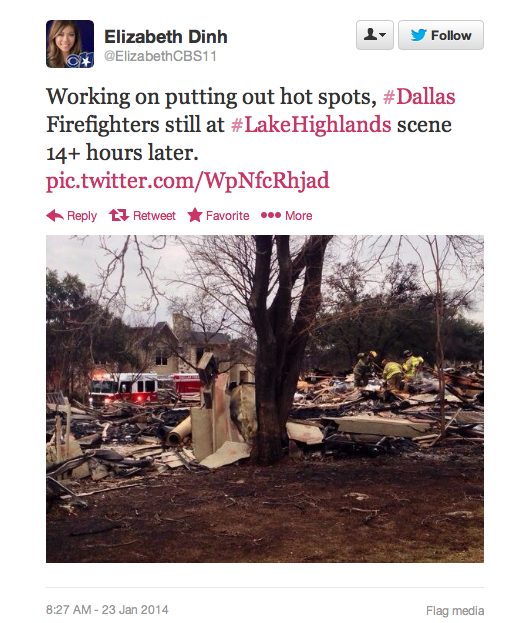Click the 8:27 AM - 23 Jan 2014 timestamp

(x=107, y=609)
